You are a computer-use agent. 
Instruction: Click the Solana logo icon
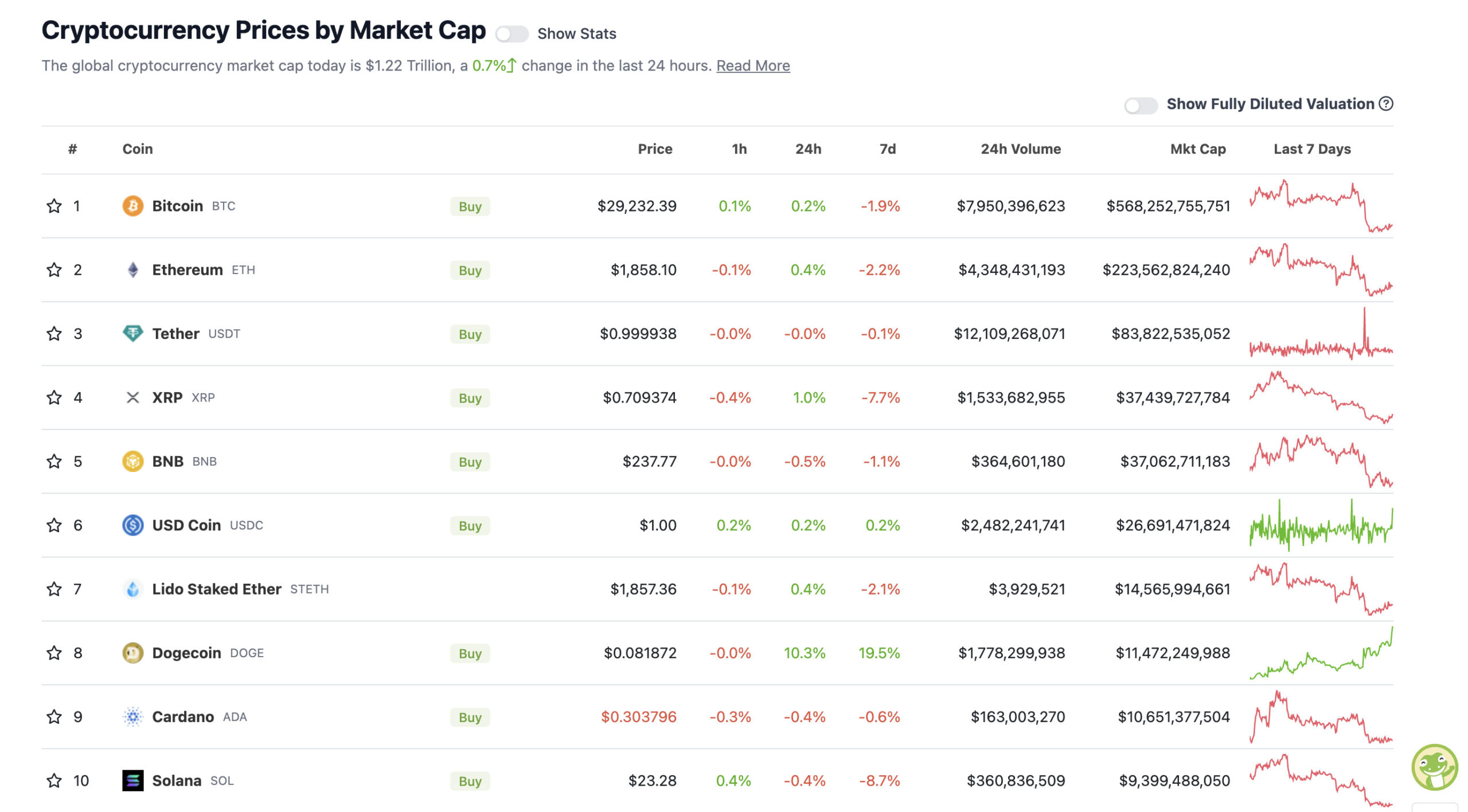[x=133, y=780]
